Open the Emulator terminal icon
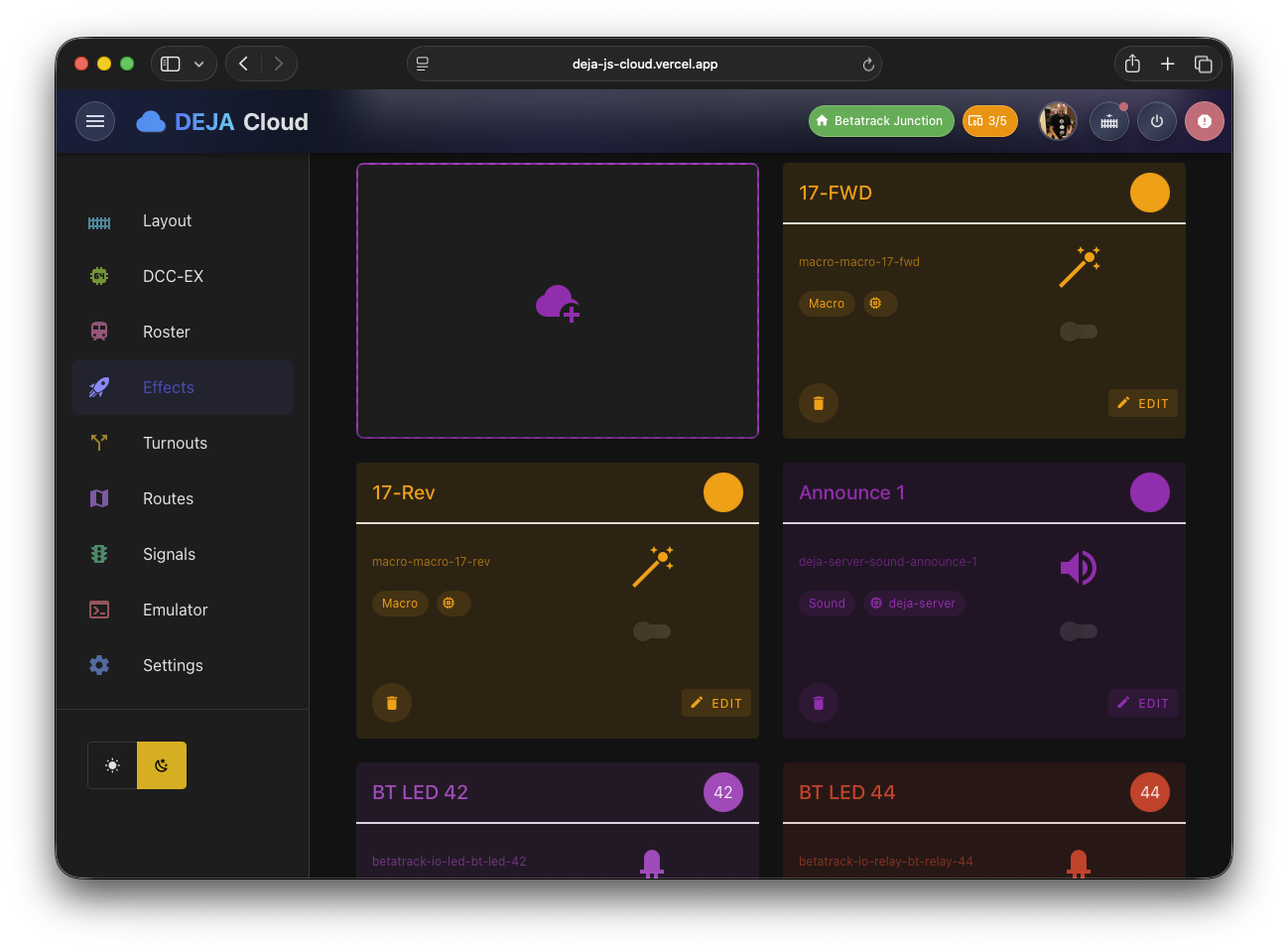The height and width of the screenshot is (952, 1288). 99,610
